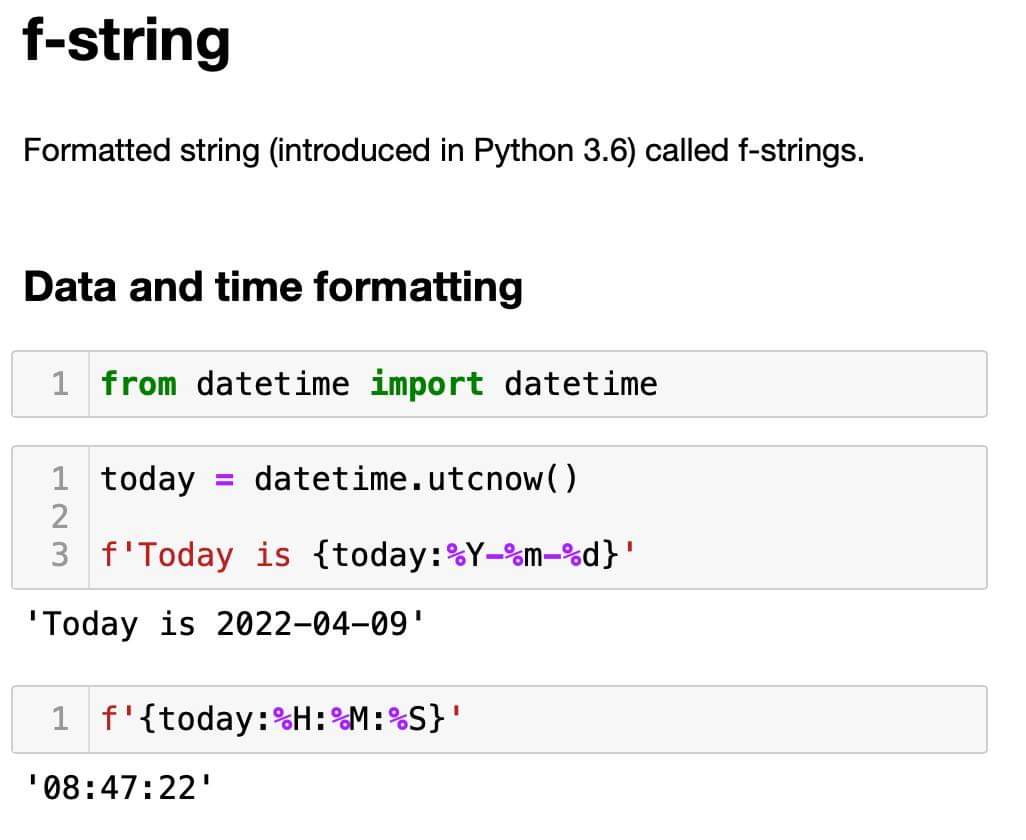Viewport: 1026px width, 840px height.
Task: Click the from keyword in the code
Action: tap(138, 383)
